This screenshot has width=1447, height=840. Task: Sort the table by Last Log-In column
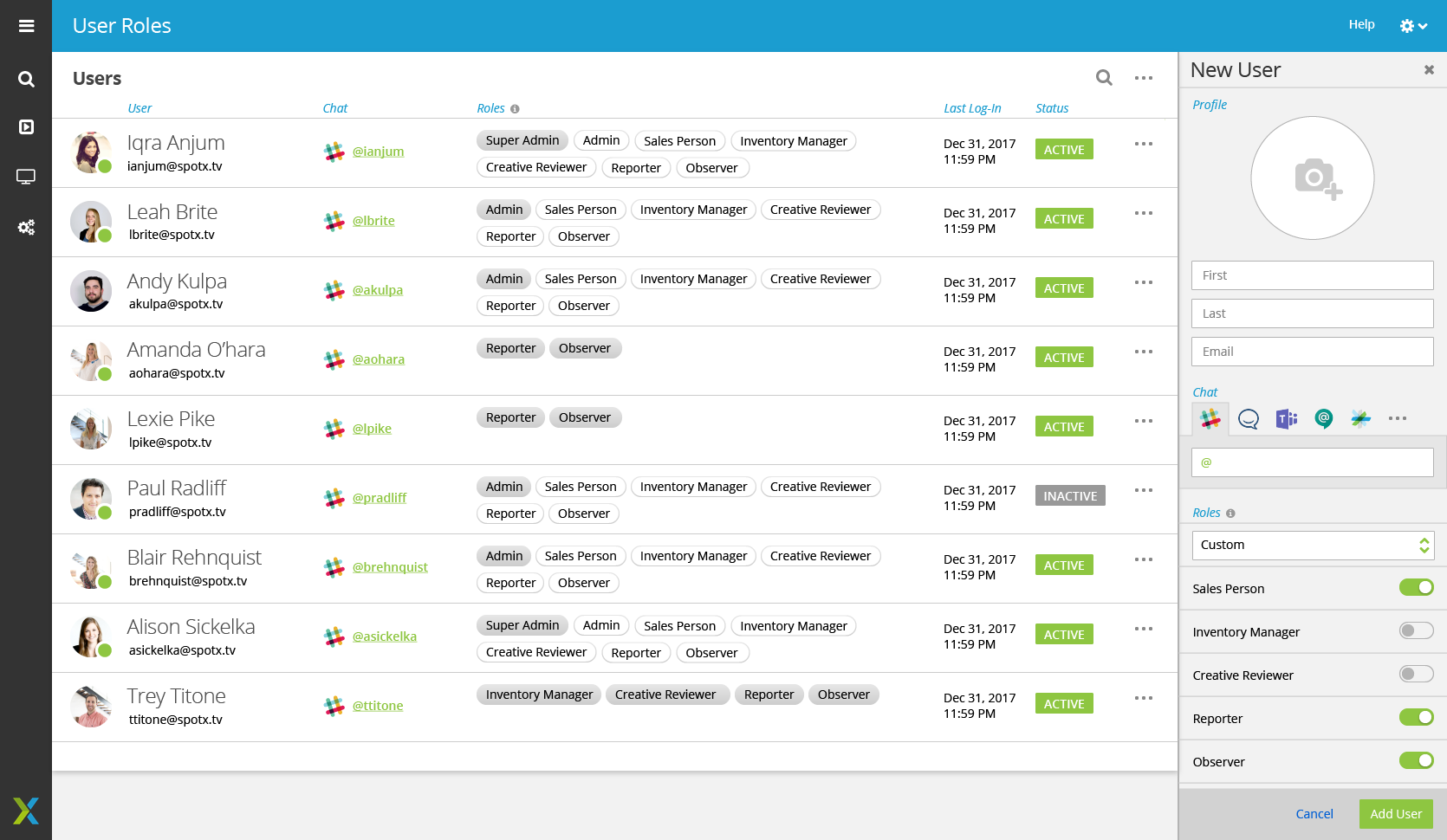(x=971, y=108)
